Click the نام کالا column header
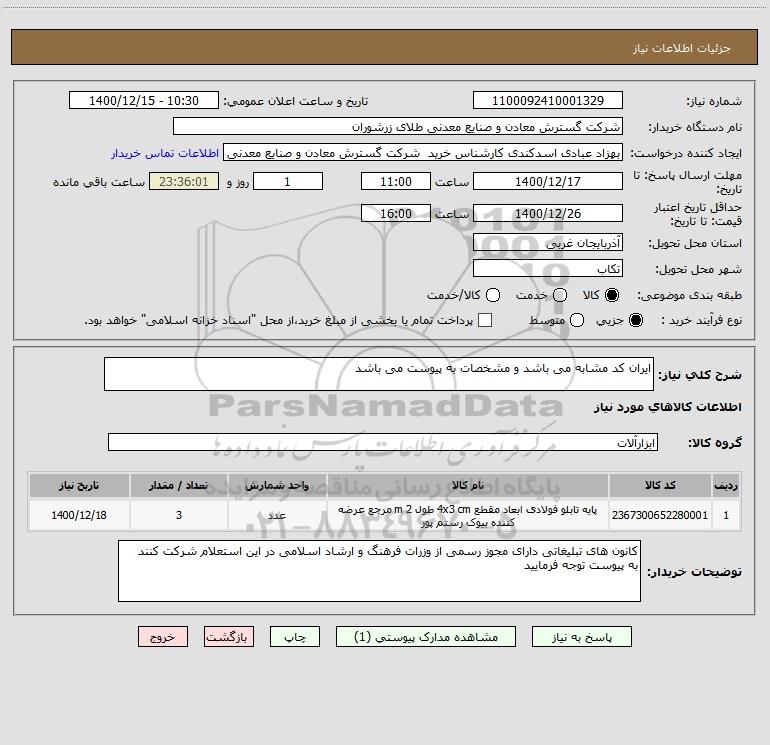 coord(468,485)
